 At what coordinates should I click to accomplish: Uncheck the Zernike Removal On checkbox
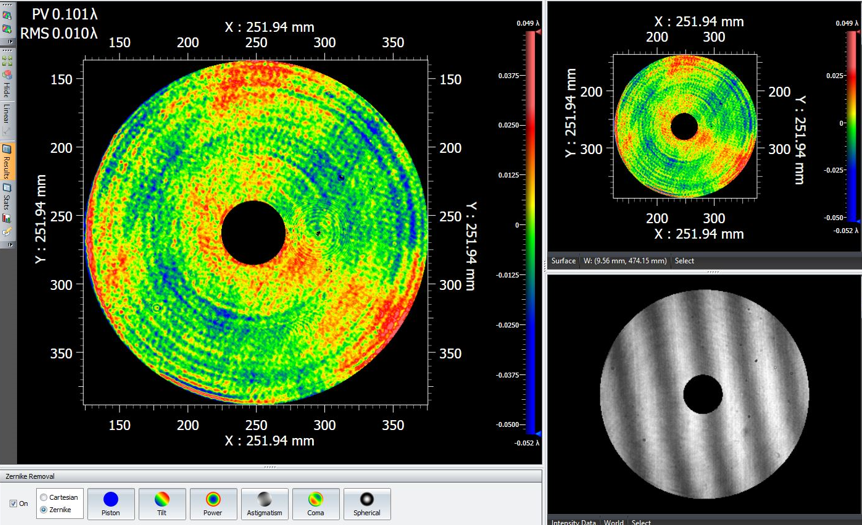click(12, 503)
